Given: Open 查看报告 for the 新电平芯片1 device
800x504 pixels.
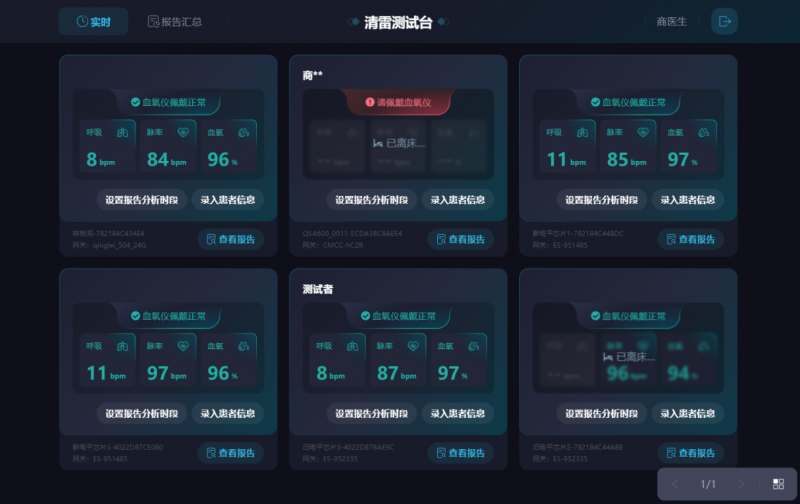Looking at the screenshot, I should point(690,239).
